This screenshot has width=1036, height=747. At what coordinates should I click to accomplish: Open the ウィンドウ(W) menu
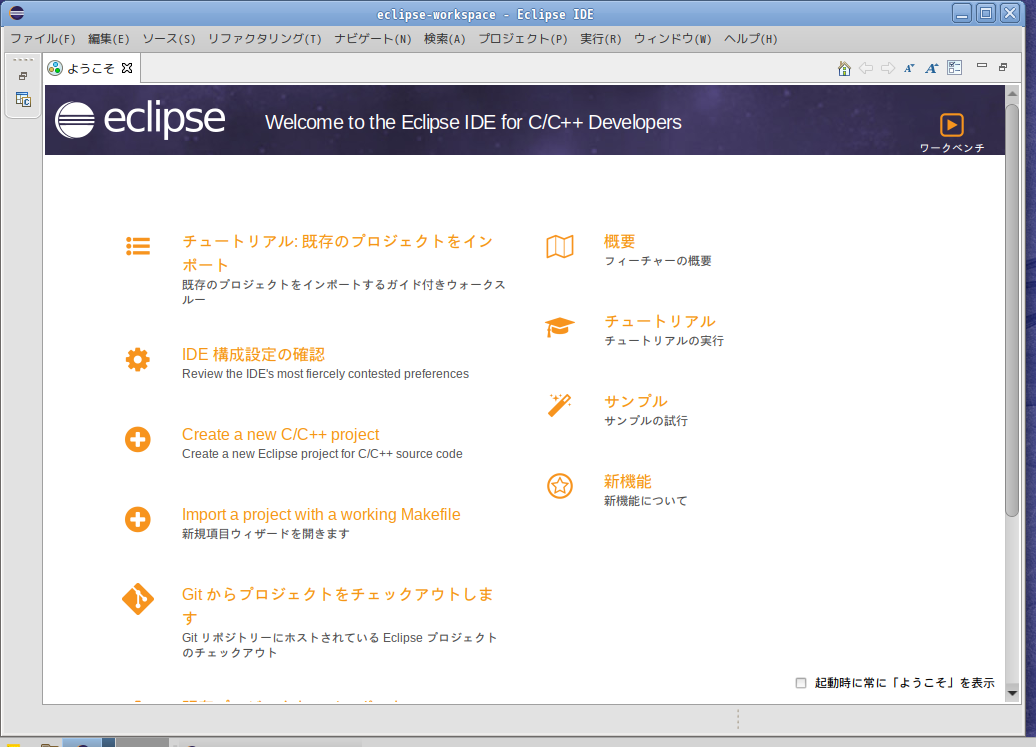coord(673,39)
